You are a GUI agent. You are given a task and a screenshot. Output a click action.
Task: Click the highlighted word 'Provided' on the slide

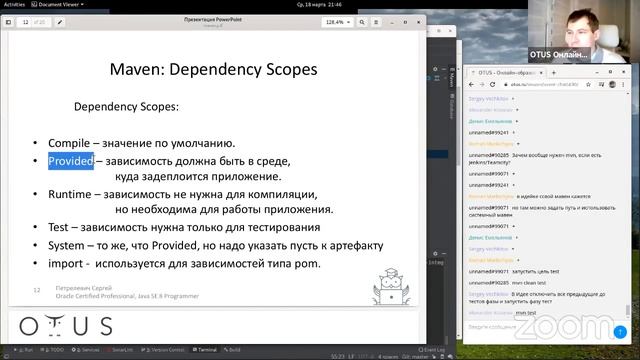point(71,161)
